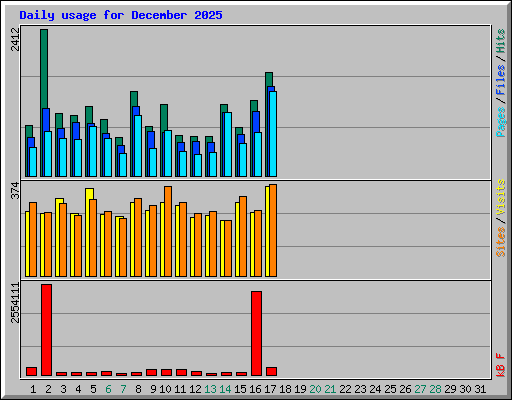512x400 pixels.
Task: Click the Sites legend label
Action: (x=501, y=242)
